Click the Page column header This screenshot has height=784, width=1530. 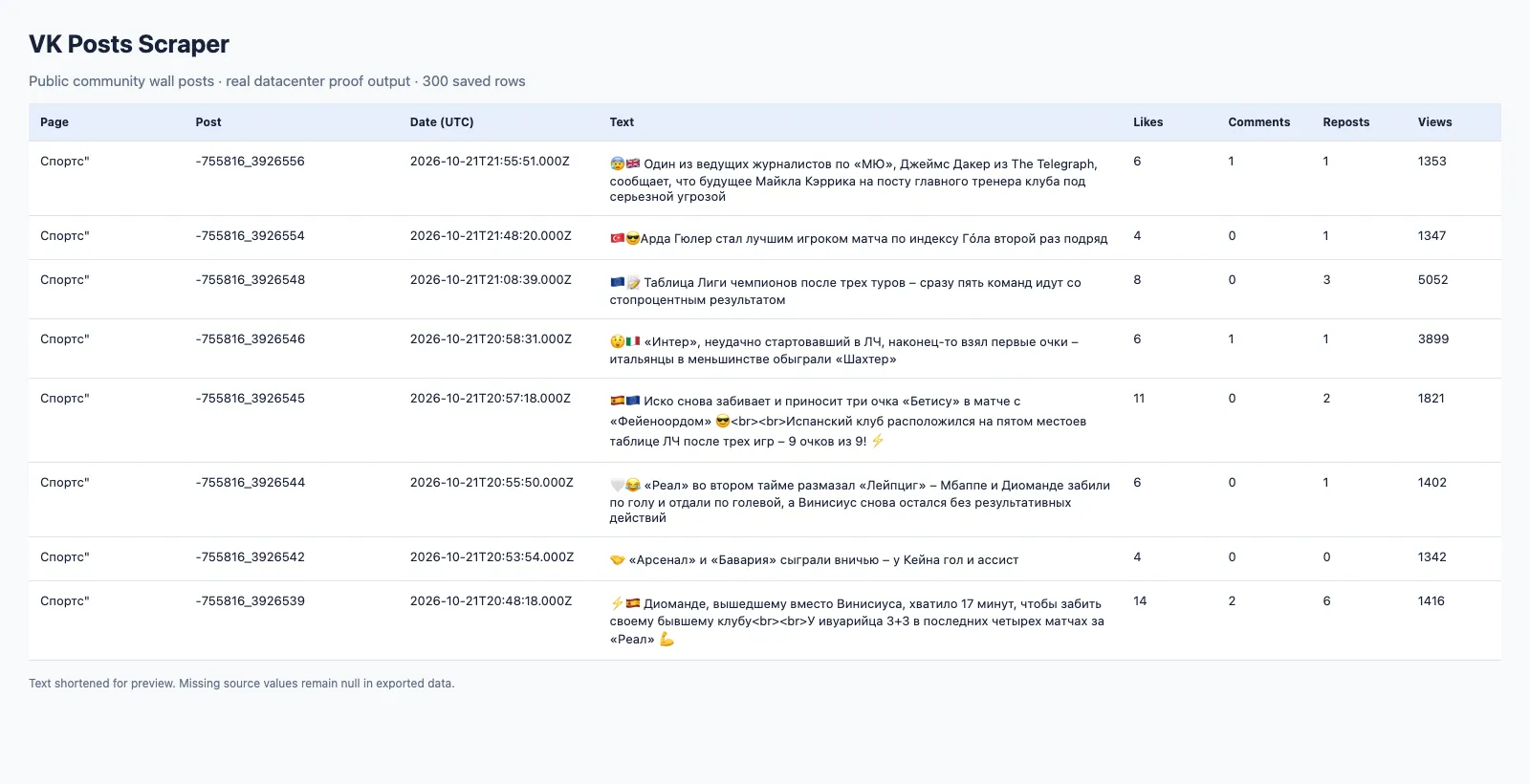(x=55, y=122)
